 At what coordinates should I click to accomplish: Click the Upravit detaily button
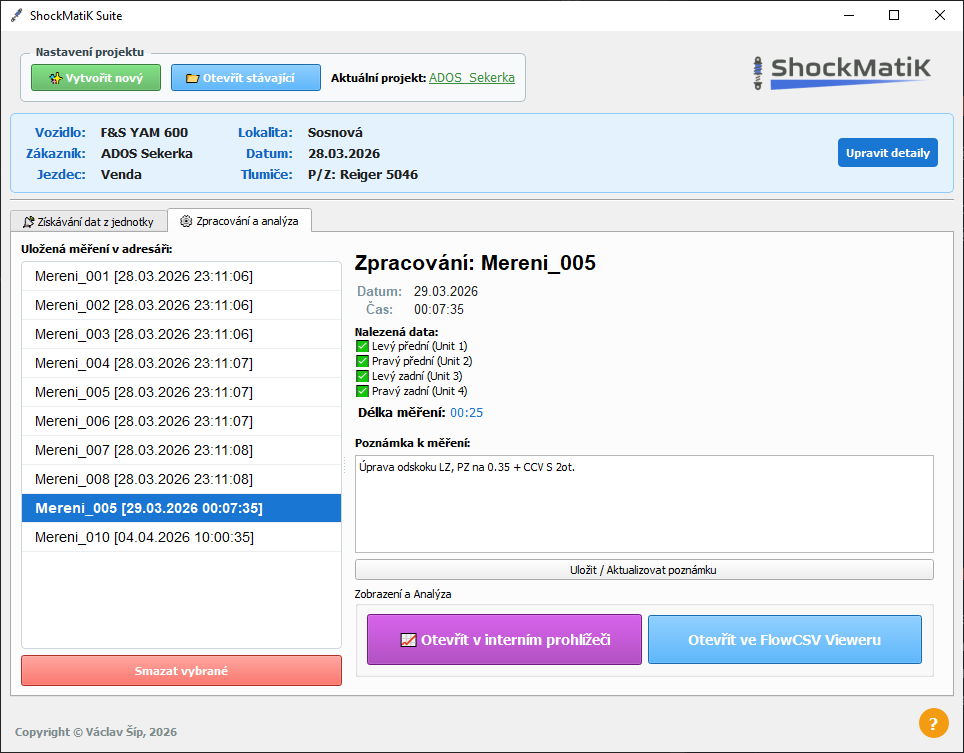click(x=887, y=153)
